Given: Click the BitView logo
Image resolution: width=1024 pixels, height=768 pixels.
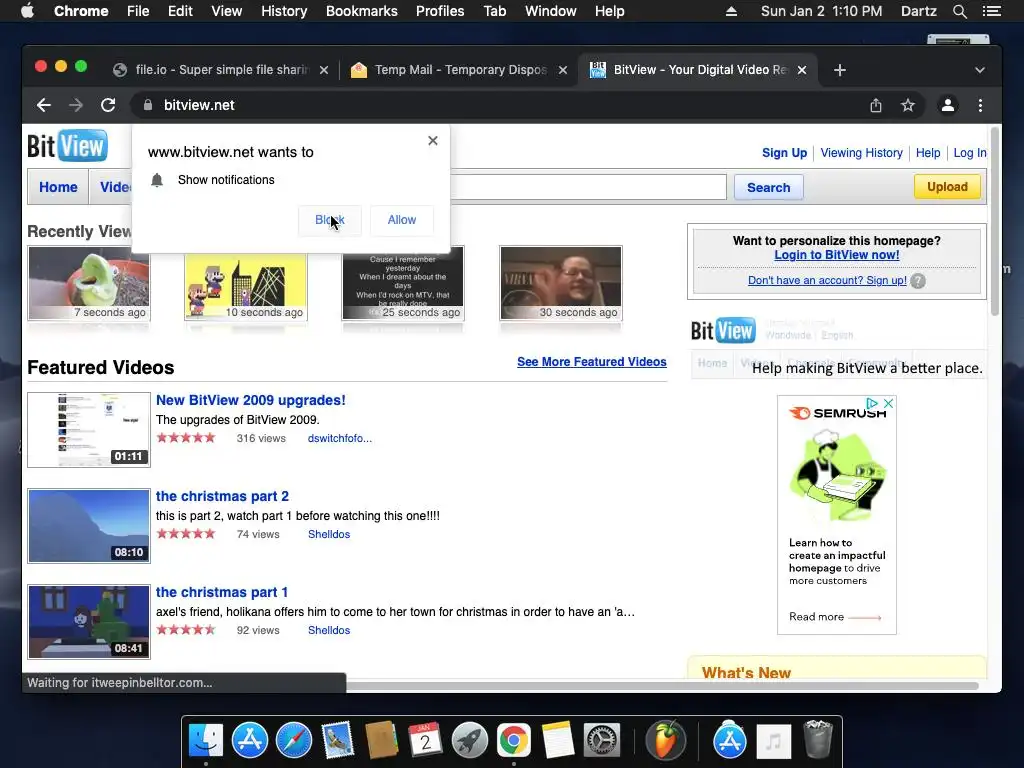Looking at the screenshot, I should click(x=67, y=146).
